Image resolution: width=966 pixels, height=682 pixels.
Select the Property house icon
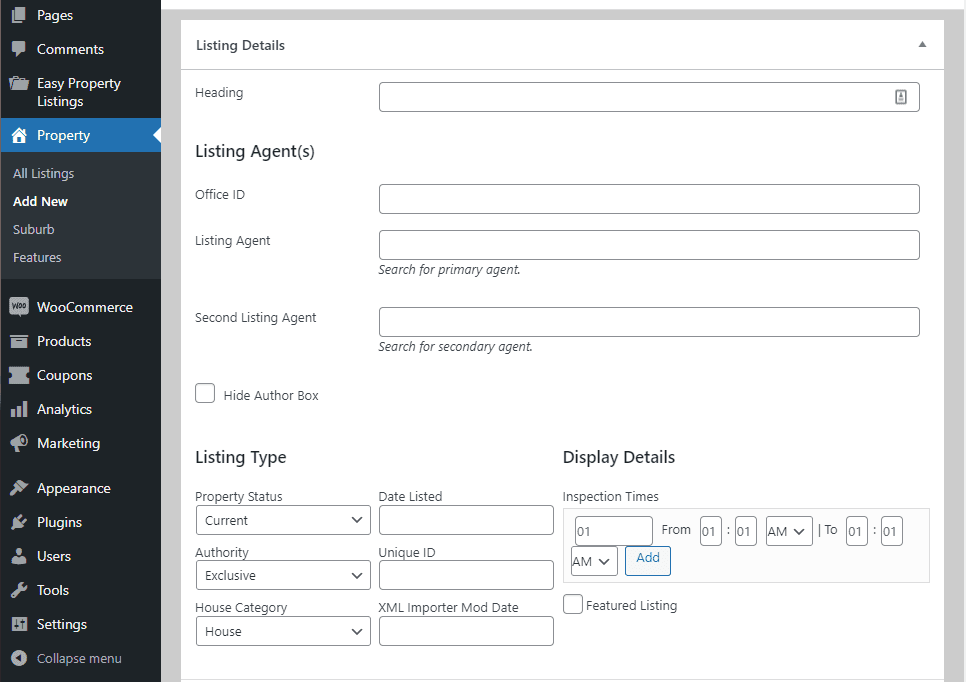pyautogui.click(x=19, y=135)
